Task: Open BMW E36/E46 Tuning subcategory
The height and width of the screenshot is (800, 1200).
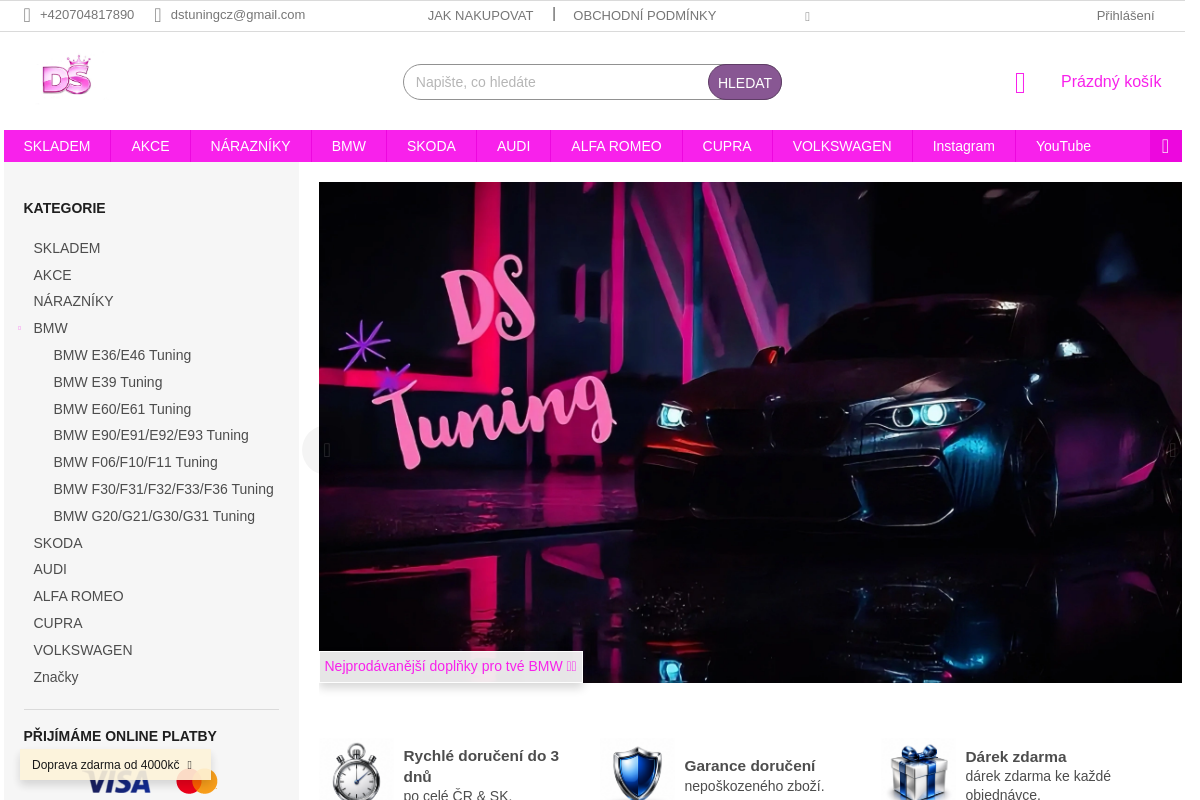Action: (x=122, y=355)
